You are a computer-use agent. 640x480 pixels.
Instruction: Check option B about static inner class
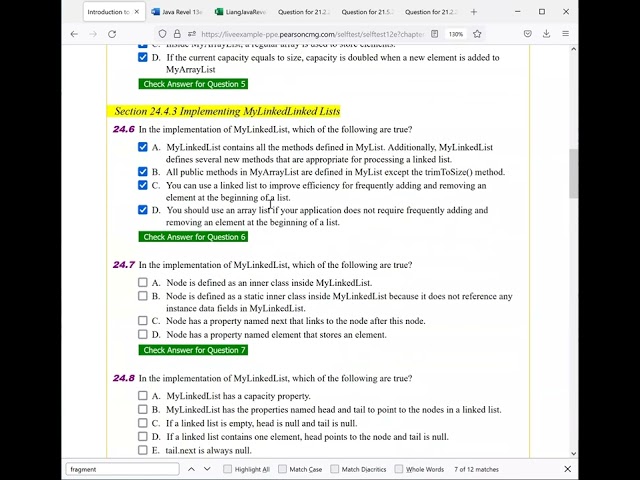142,296
